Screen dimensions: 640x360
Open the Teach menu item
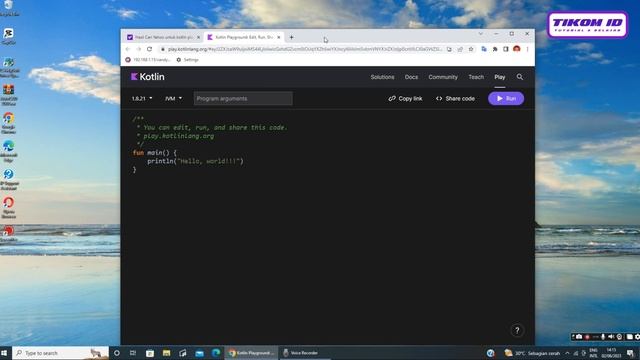[x=476, y=77]
